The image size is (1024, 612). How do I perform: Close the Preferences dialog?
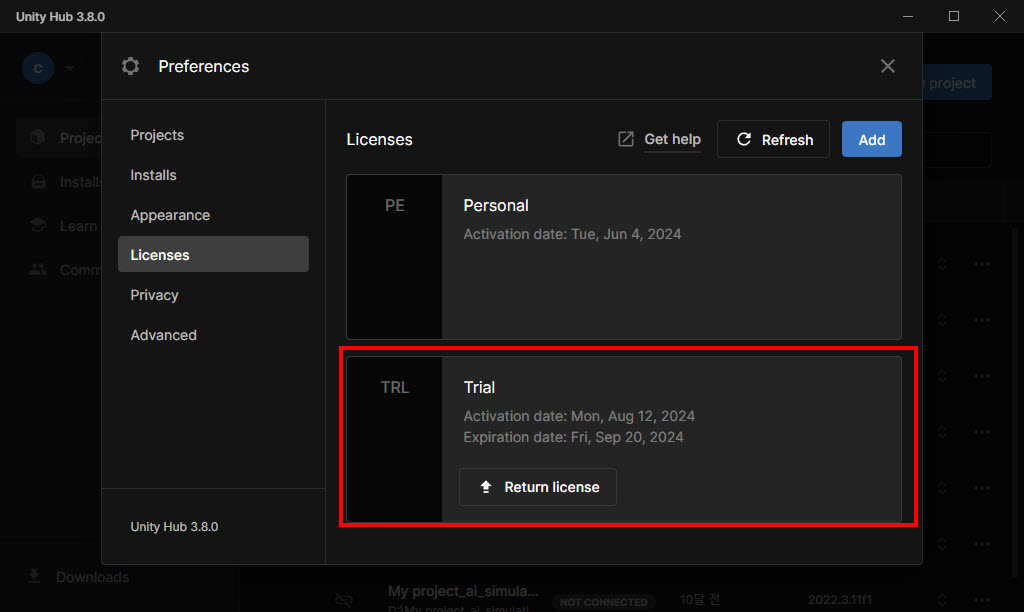pos(888,66)
